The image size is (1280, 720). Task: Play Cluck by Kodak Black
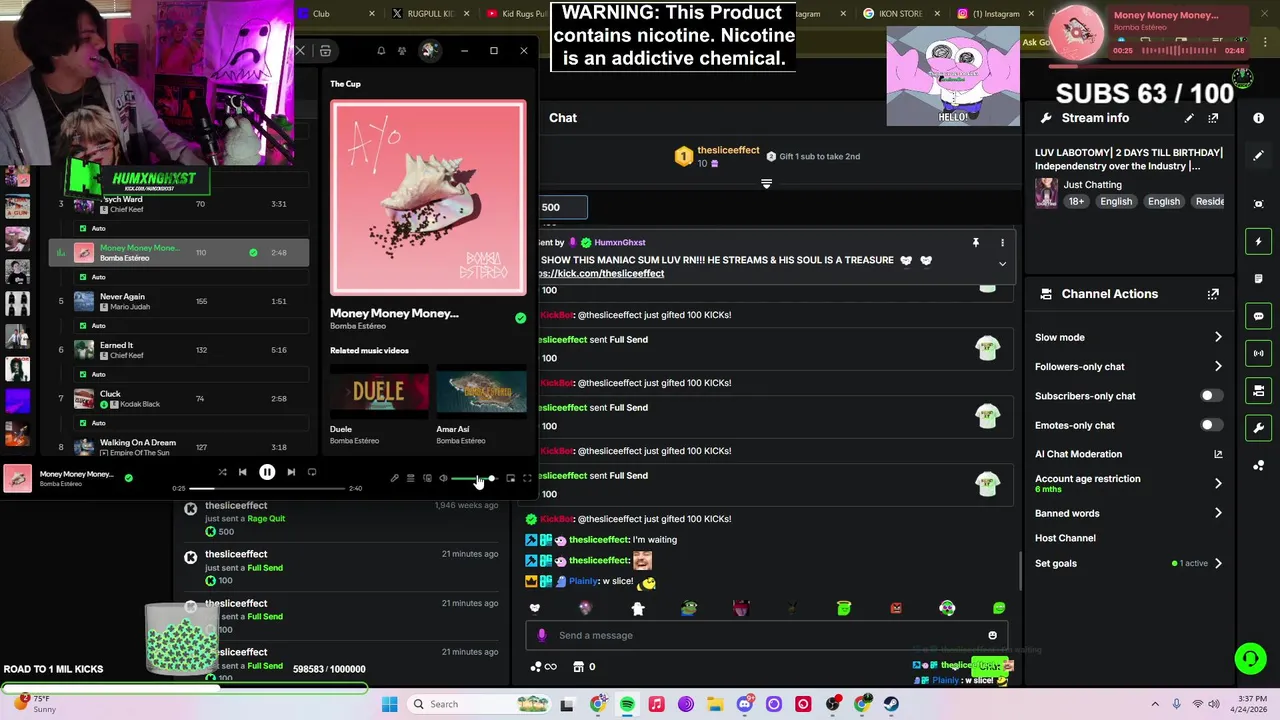[x=179, y=398]
